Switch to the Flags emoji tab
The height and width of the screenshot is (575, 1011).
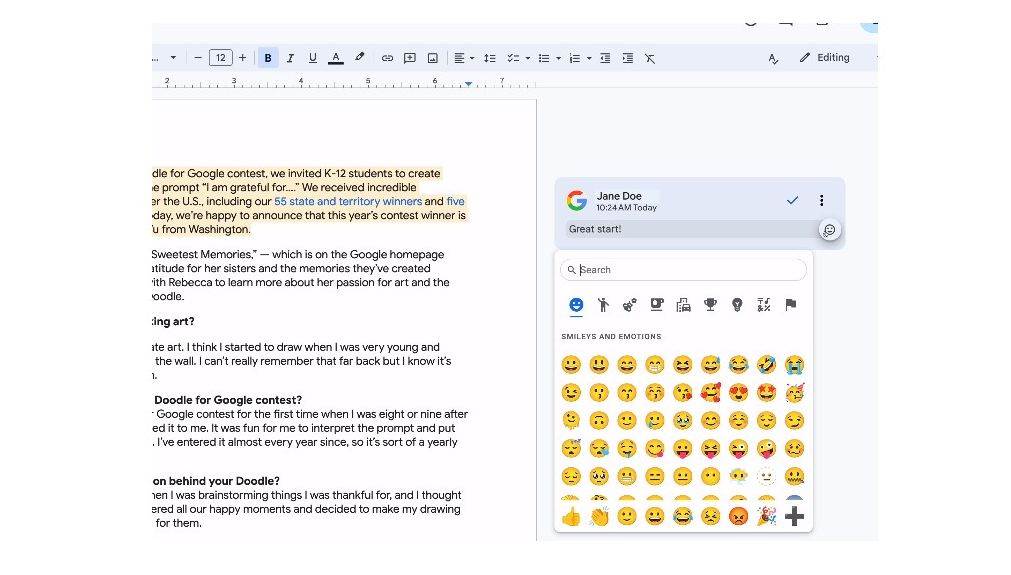click(791, 304)
